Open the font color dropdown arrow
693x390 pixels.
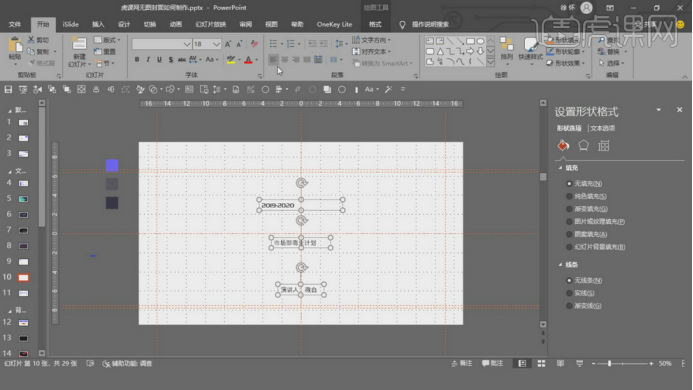[257, 60]
